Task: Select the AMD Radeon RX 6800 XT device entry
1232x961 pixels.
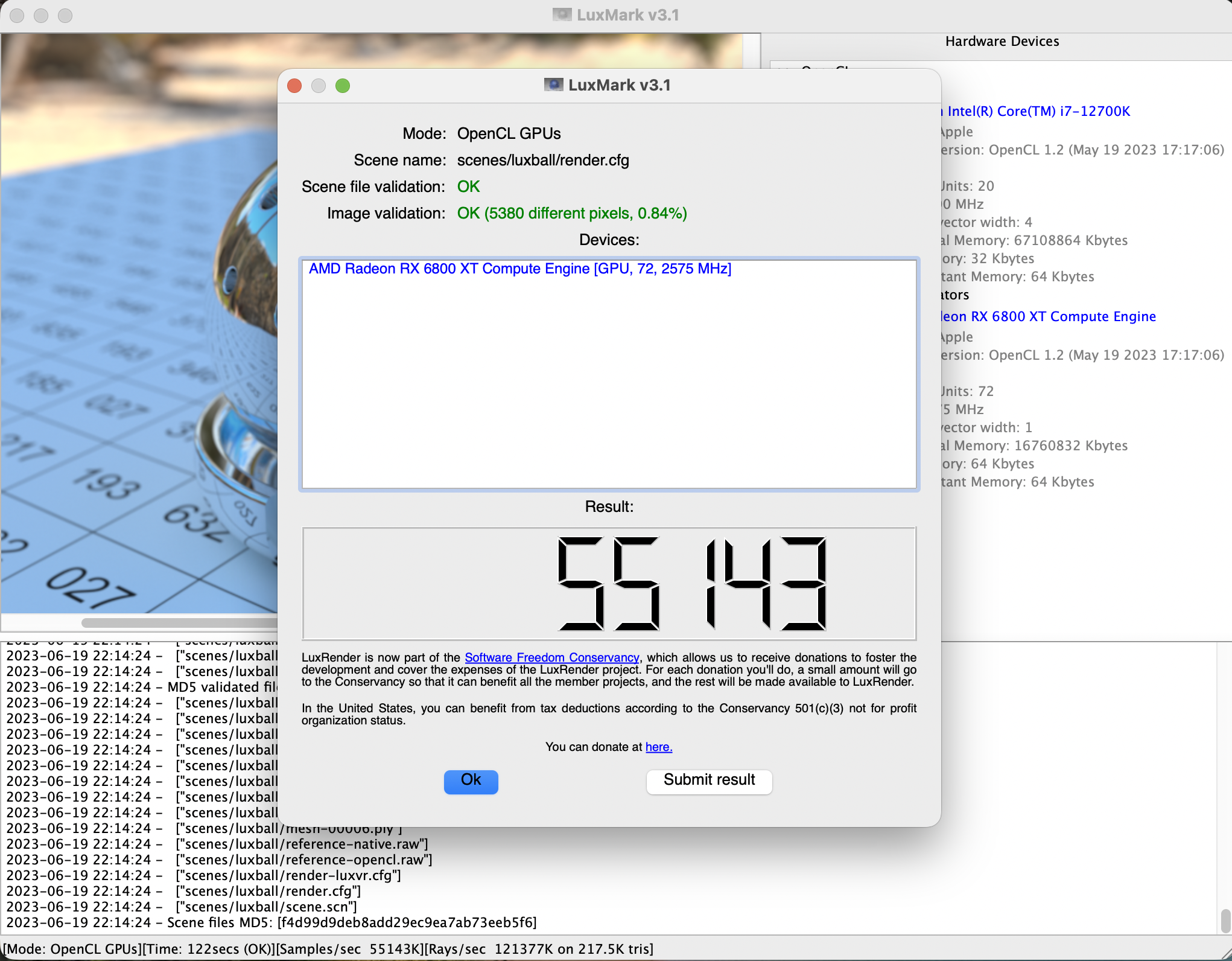Action: 519,269
